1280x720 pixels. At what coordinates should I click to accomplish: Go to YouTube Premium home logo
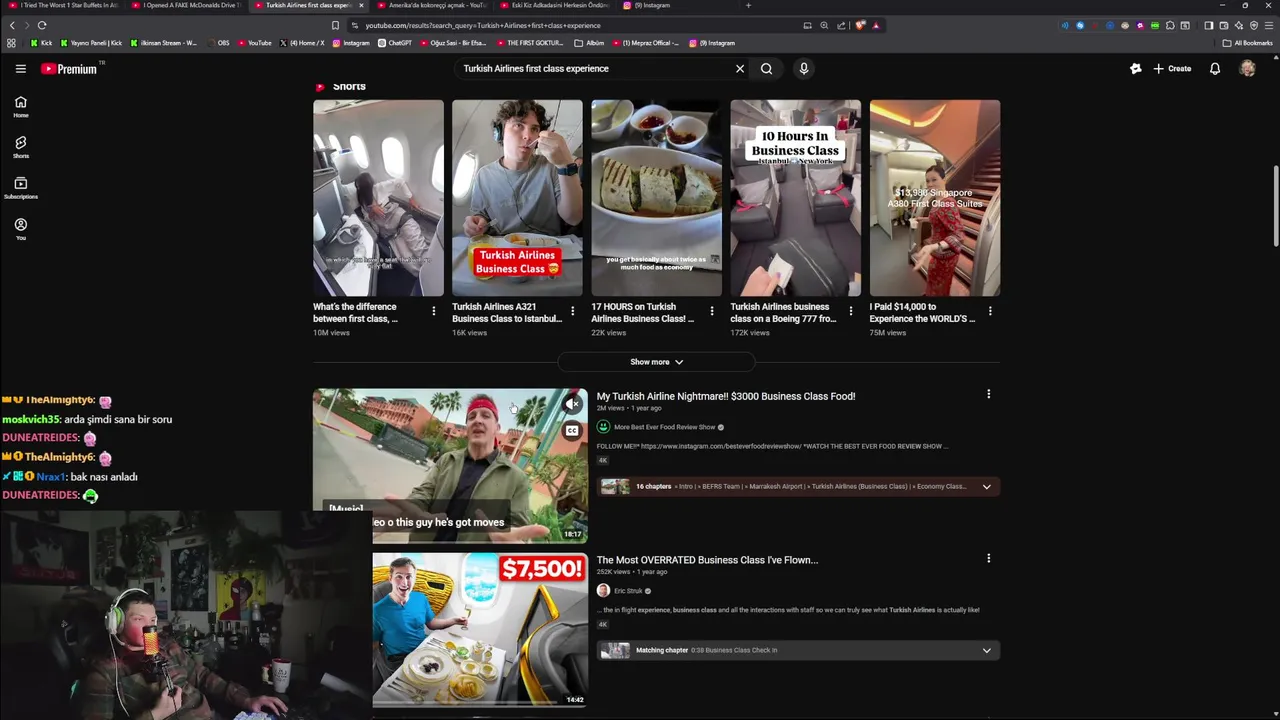tap(69, 69)
